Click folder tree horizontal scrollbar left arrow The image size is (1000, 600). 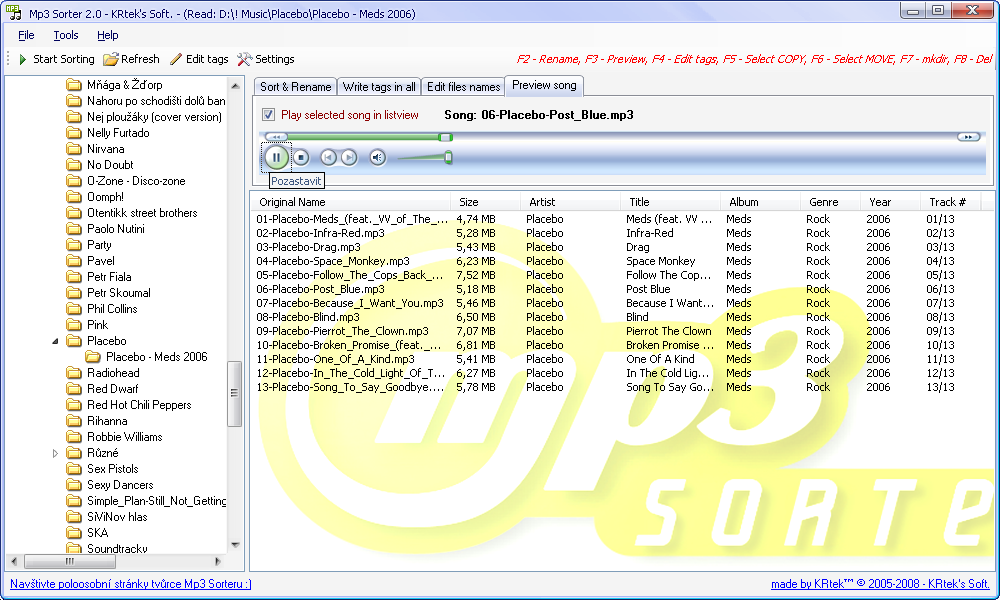14,562
